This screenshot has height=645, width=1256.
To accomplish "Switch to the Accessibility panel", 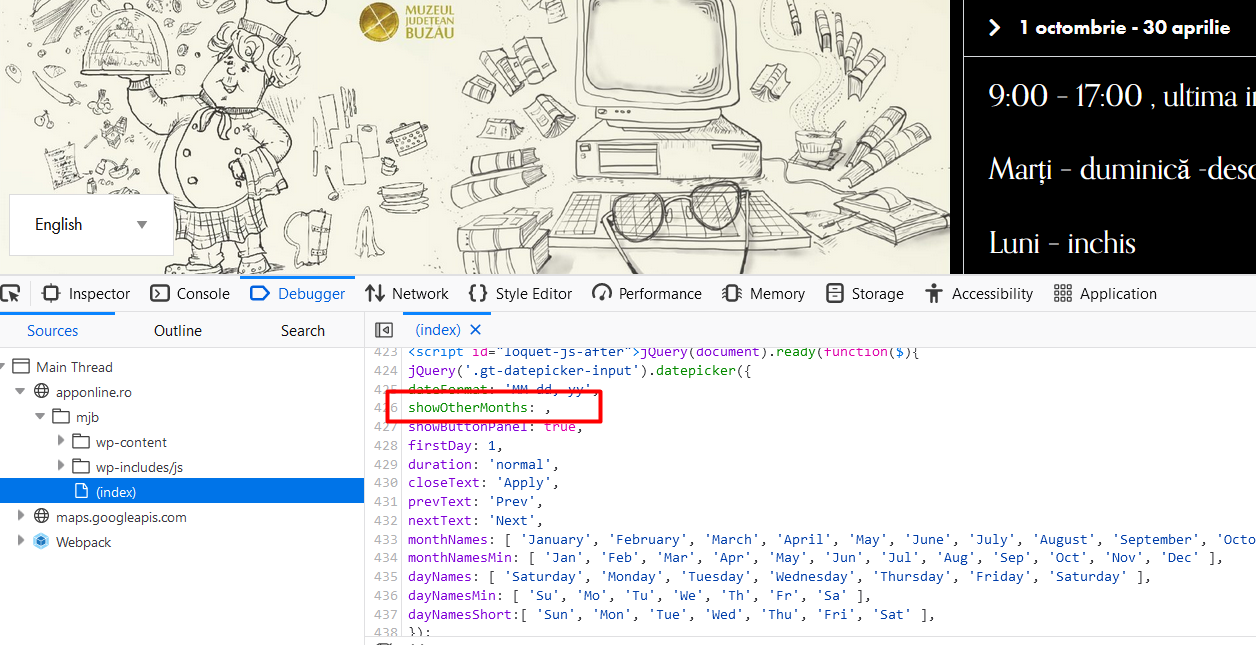I will (979, 293).
